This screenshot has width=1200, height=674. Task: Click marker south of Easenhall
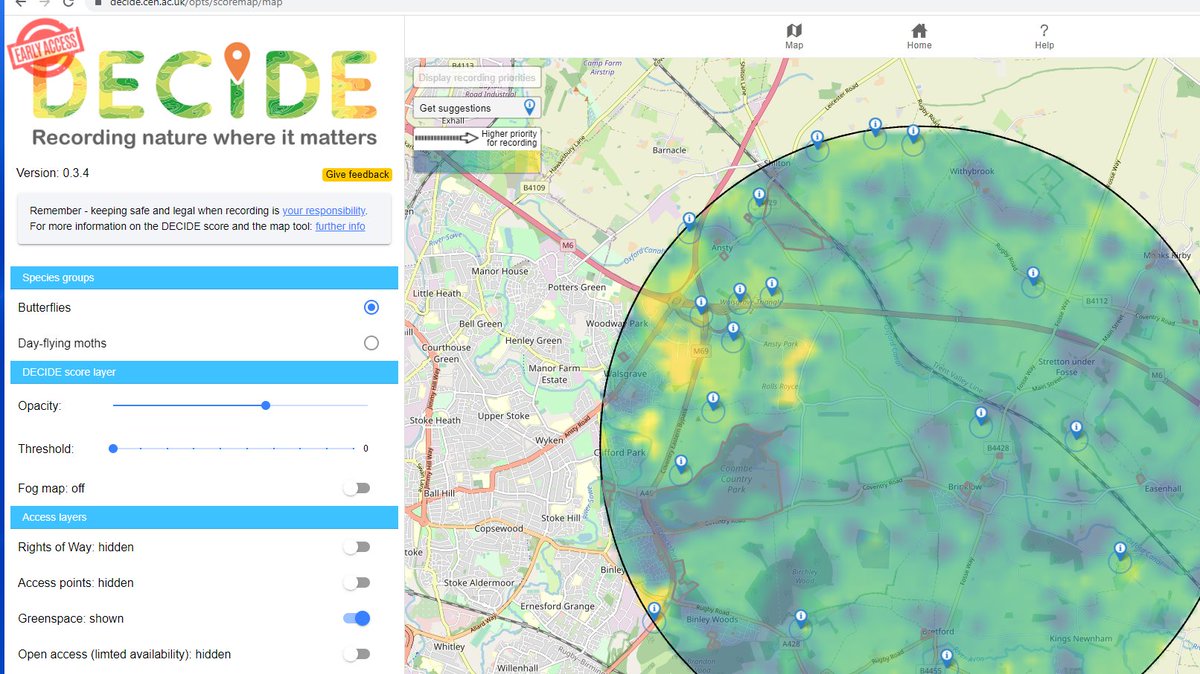click(1120, 552)
